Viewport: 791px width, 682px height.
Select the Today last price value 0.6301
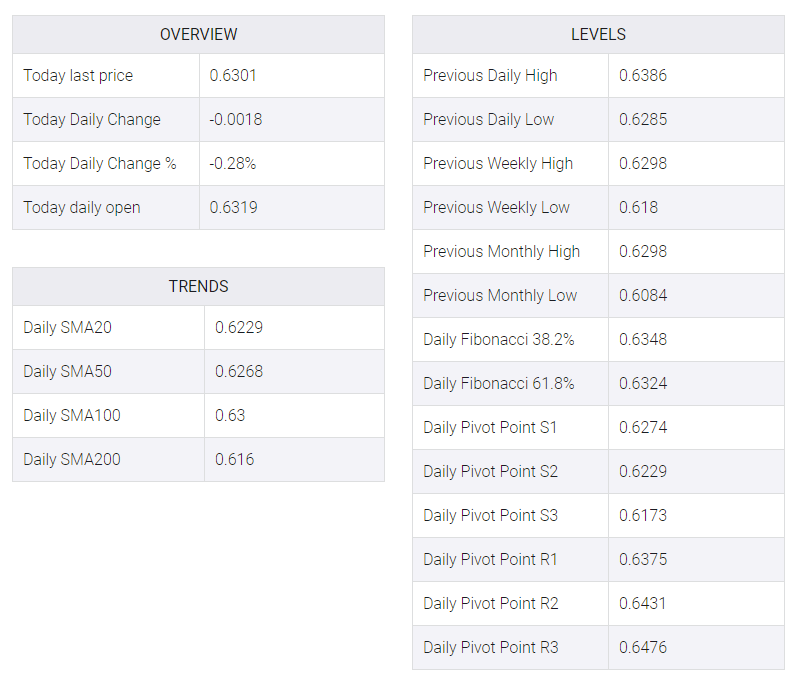point(233,75)
